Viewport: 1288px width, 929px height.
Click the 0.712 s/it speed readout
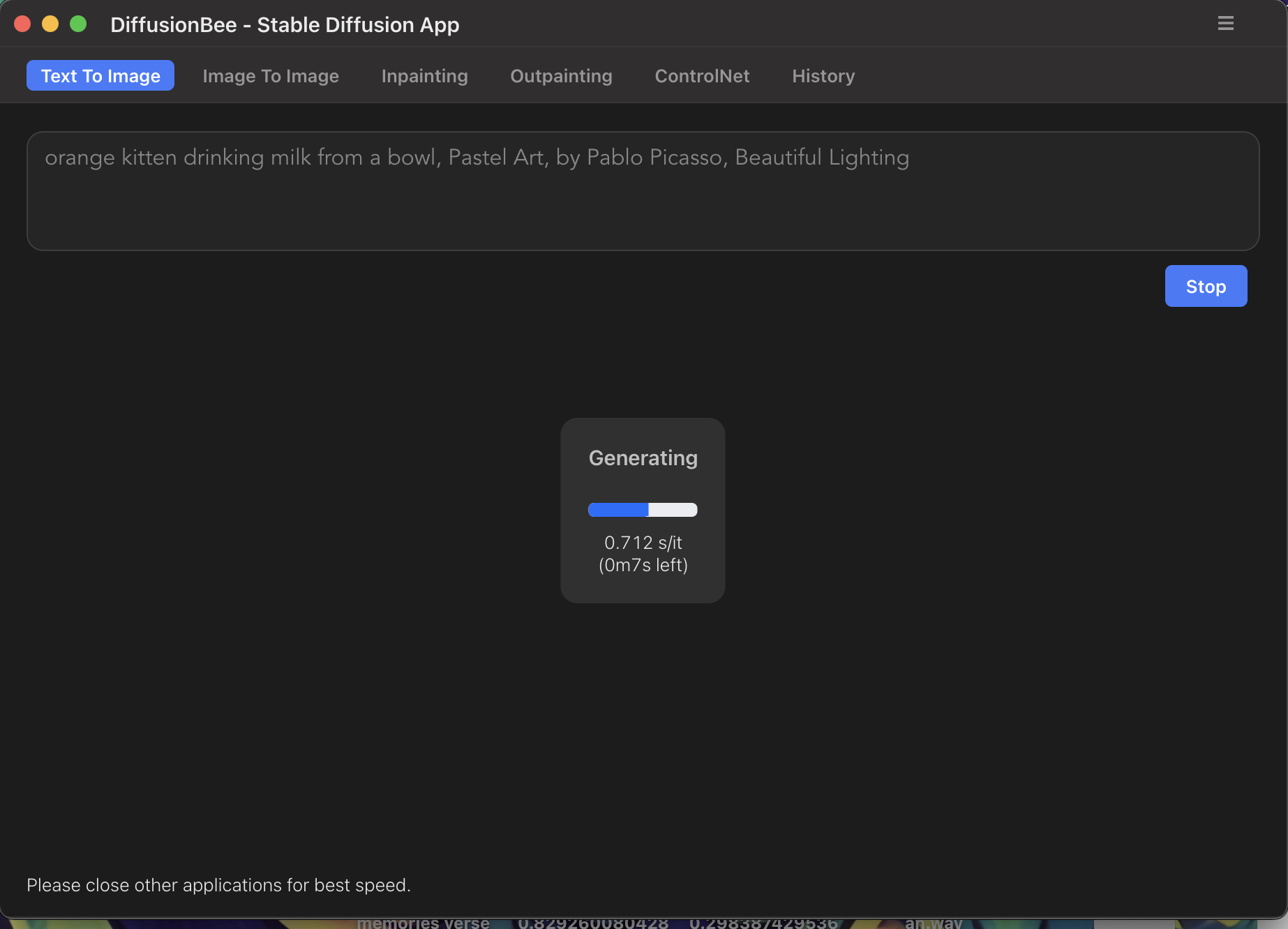[643, 543]
